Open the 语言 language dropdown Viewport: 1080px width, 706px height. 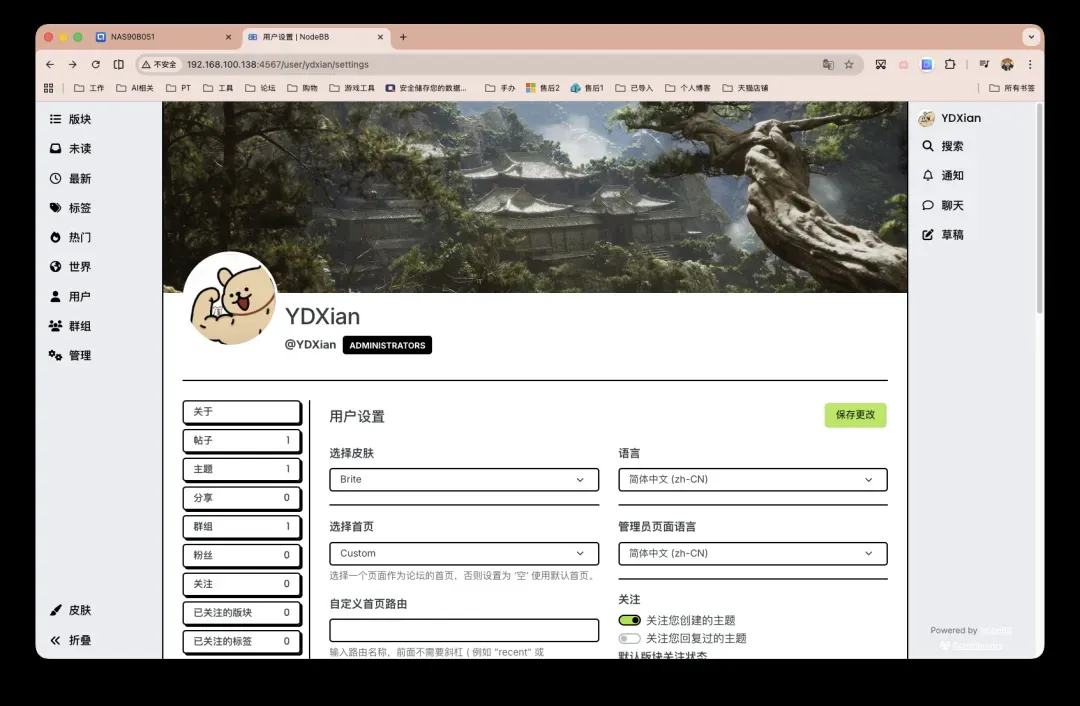point(752,479)
